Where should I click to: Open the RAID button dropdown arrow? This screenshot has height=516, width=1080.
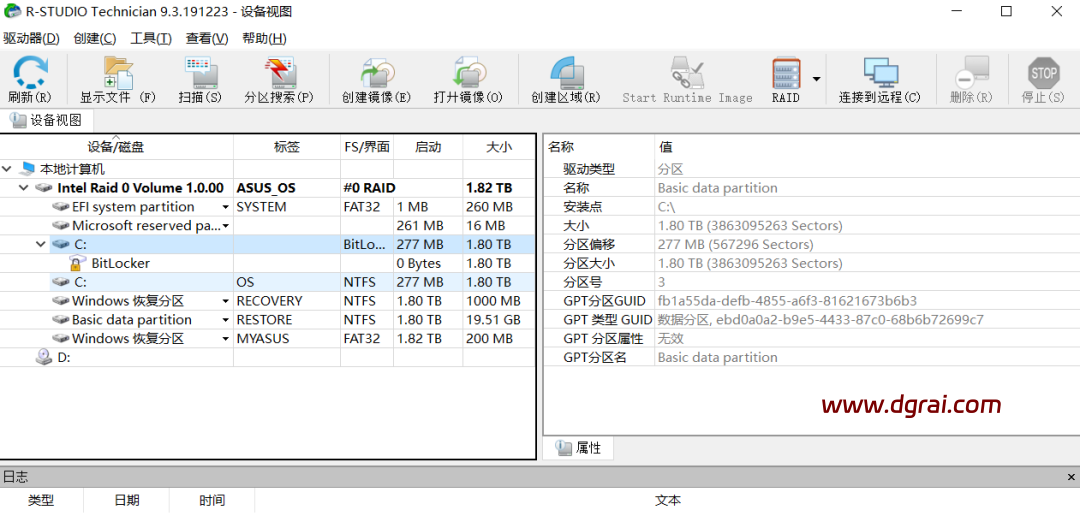[817, 79]
